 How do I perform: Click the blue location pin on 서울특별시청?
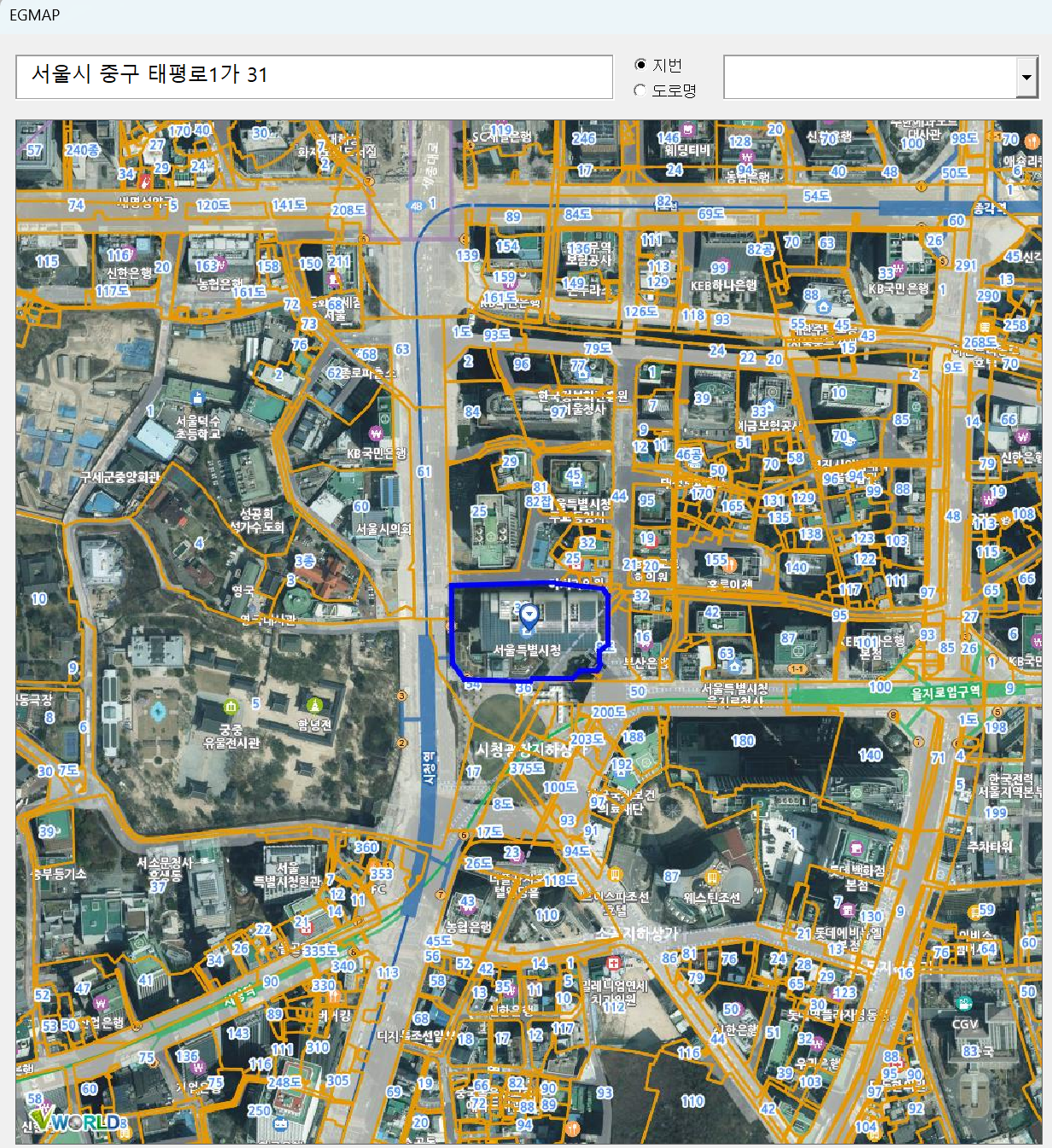(529, 616)
